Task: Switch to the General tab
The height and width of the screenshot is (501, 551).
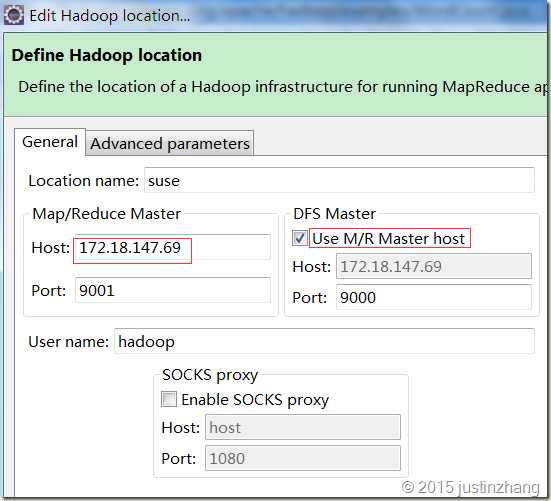Action: pyautogui.click(x=50, y=142)
